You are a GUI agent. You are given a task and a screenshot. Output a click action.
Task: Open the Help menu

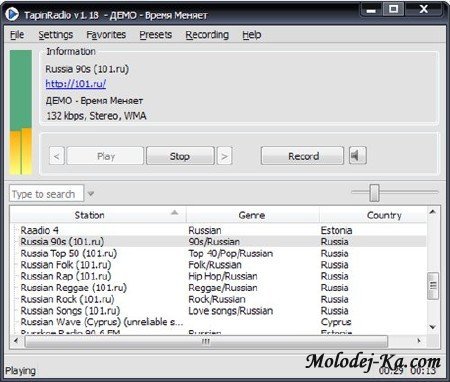click(252, 35)
